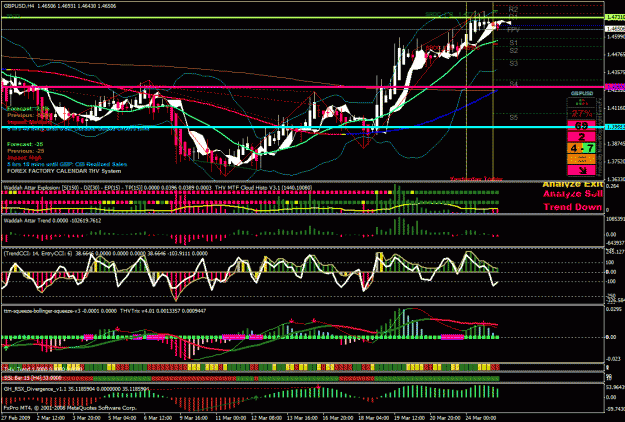Viewport: 625px width, 422px height.
Task: Click the thick magenta horizontal level line
Action: point(303,87)
